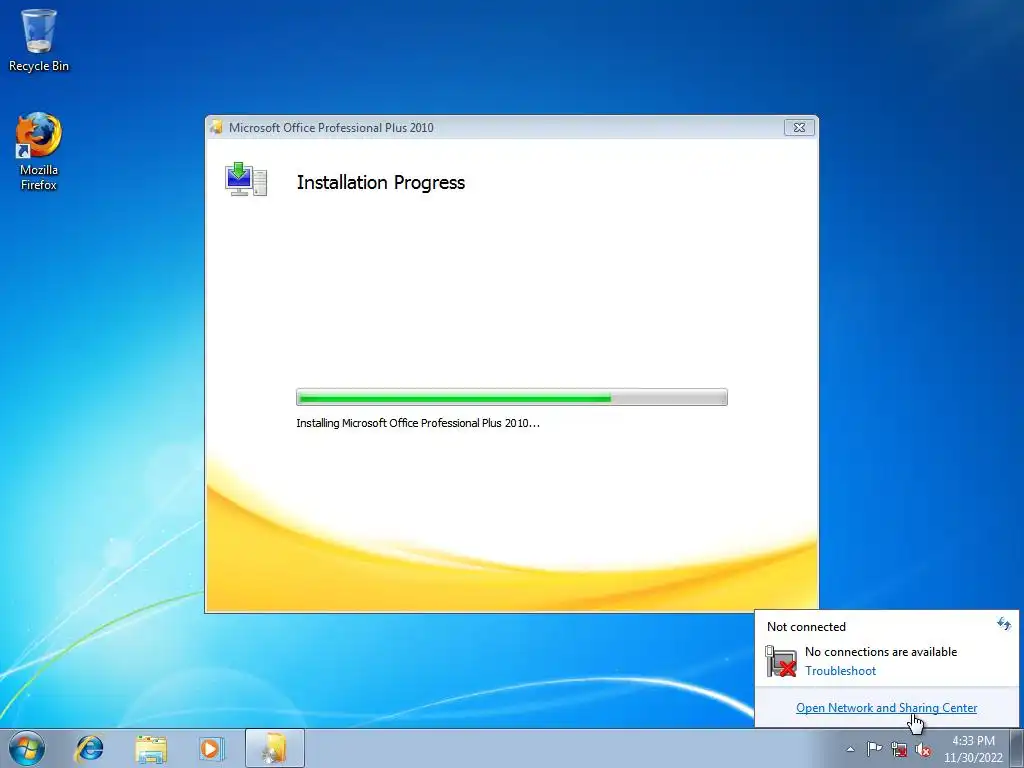Launch Windows Media Player from the taskbar
This screenshot has height=768, width=1024.
point(211,748)
